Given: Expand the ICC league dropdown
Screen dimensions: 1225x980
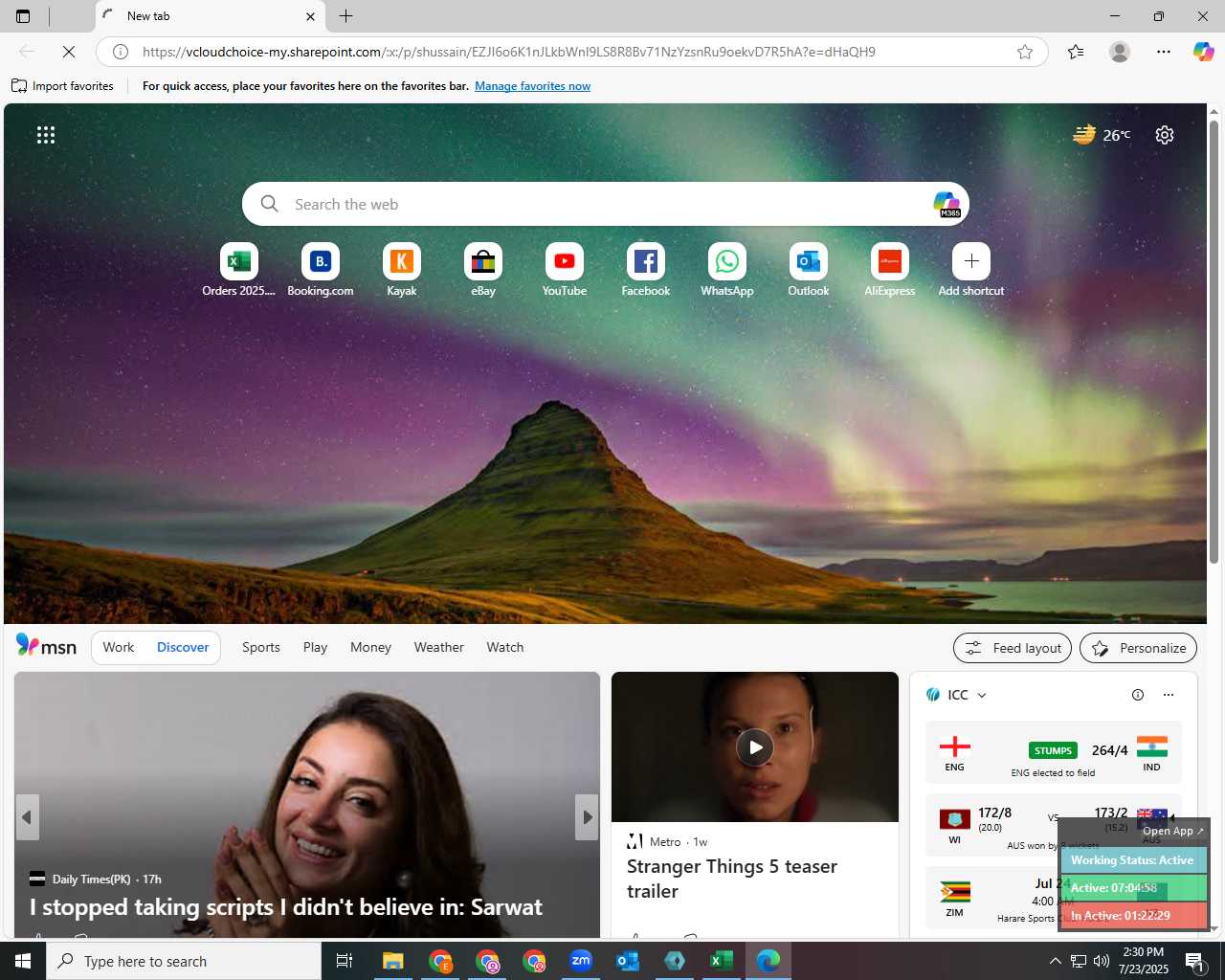Looking at the screenshot, I should tap(982, 696).
